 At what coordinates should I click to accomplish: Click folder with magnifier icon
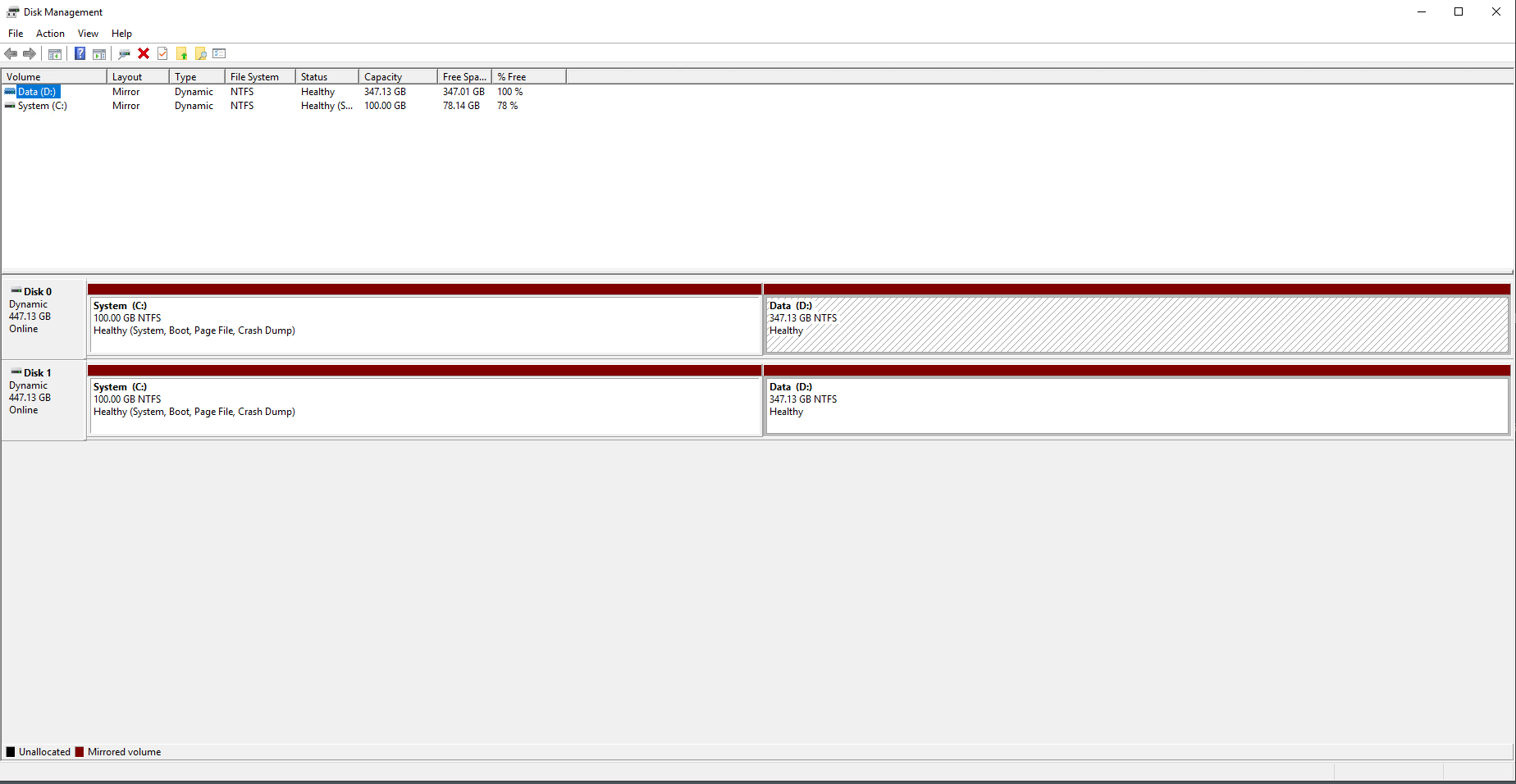click(x=201, y=54)
